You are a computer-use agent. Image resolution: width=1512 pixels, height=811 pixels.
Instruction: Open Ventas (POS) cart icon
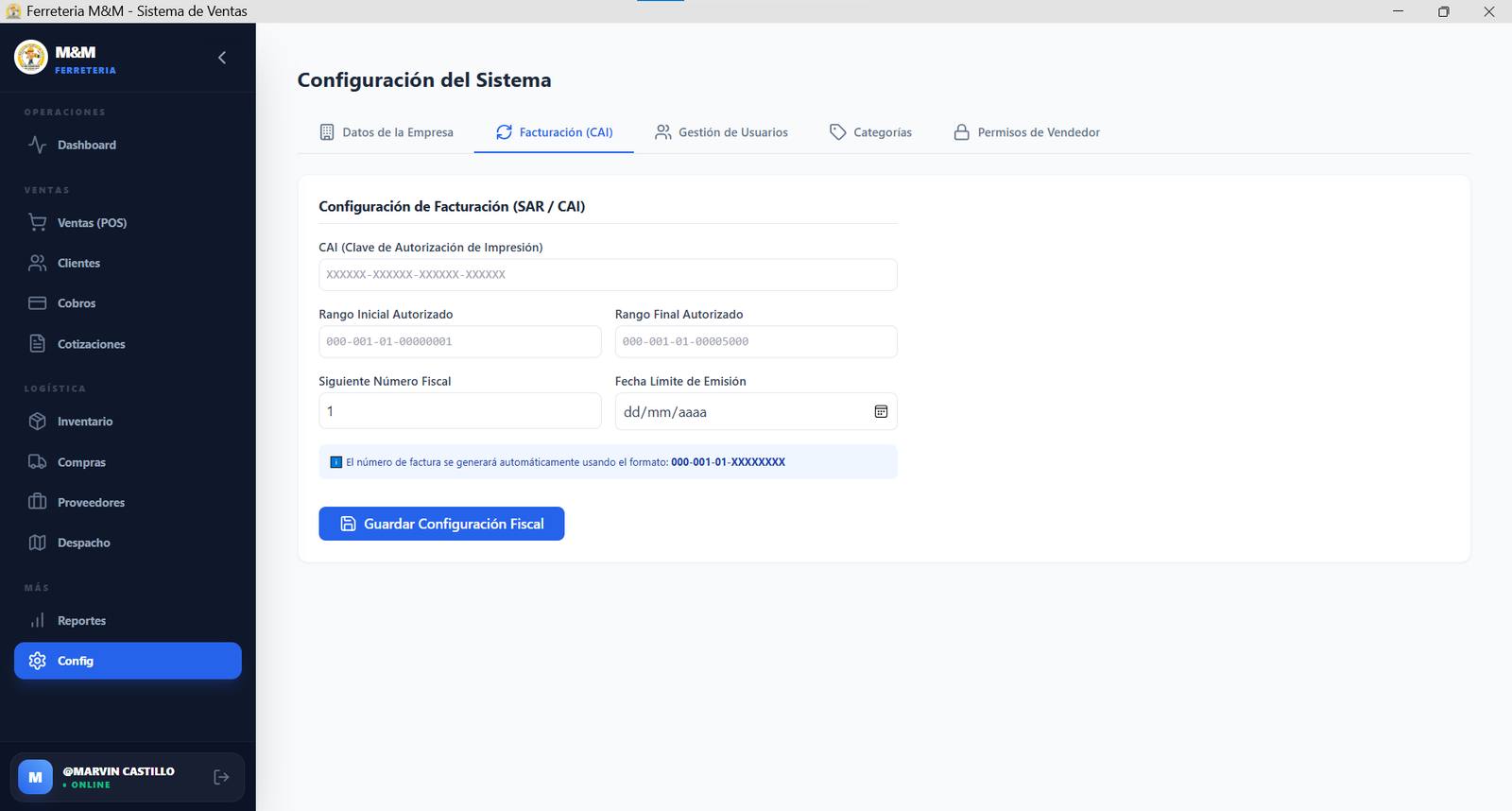pos(37,222)
